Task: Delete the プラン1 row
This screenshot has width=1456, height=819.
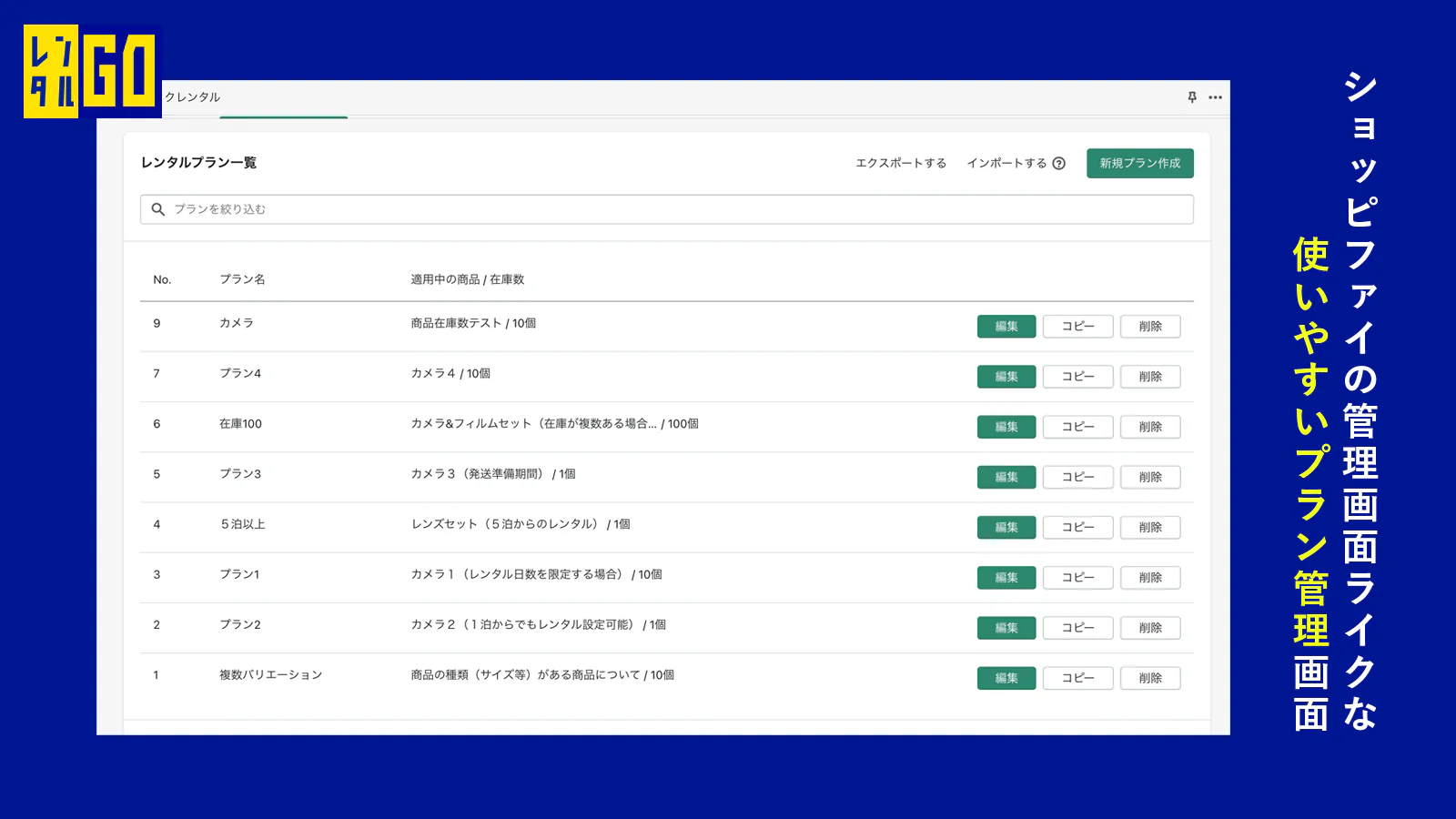Action: point(1150,578)
